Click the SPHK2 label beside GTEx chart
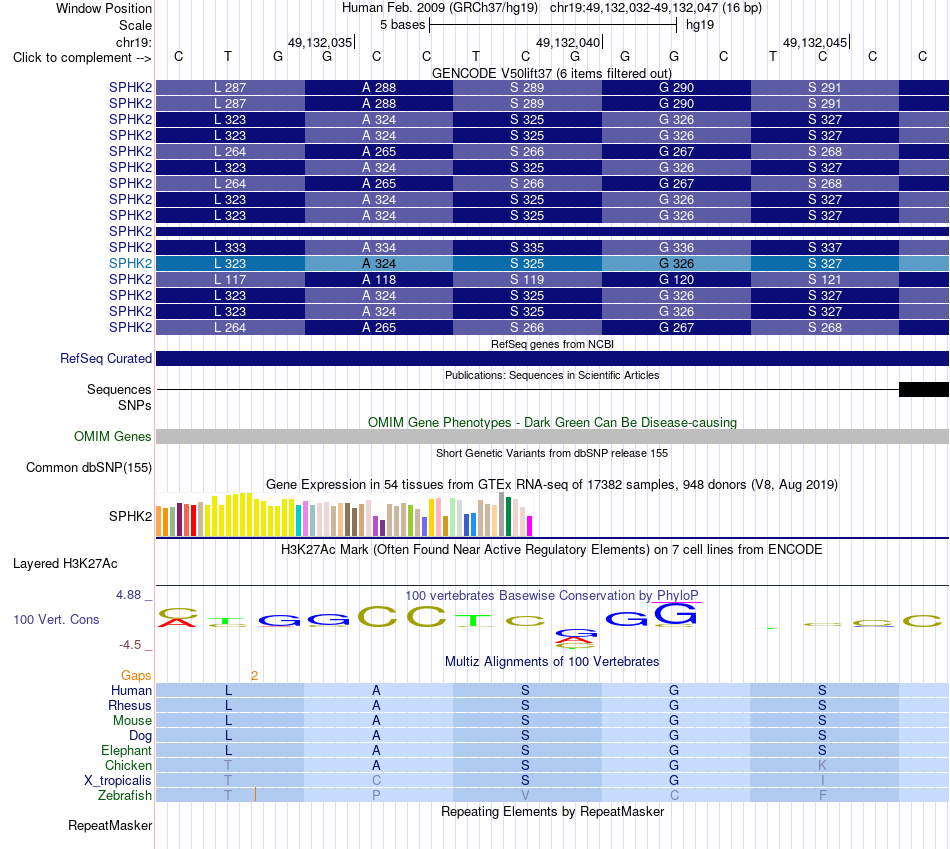The height and width of the screenshot is (849, 950). point(130,517)
